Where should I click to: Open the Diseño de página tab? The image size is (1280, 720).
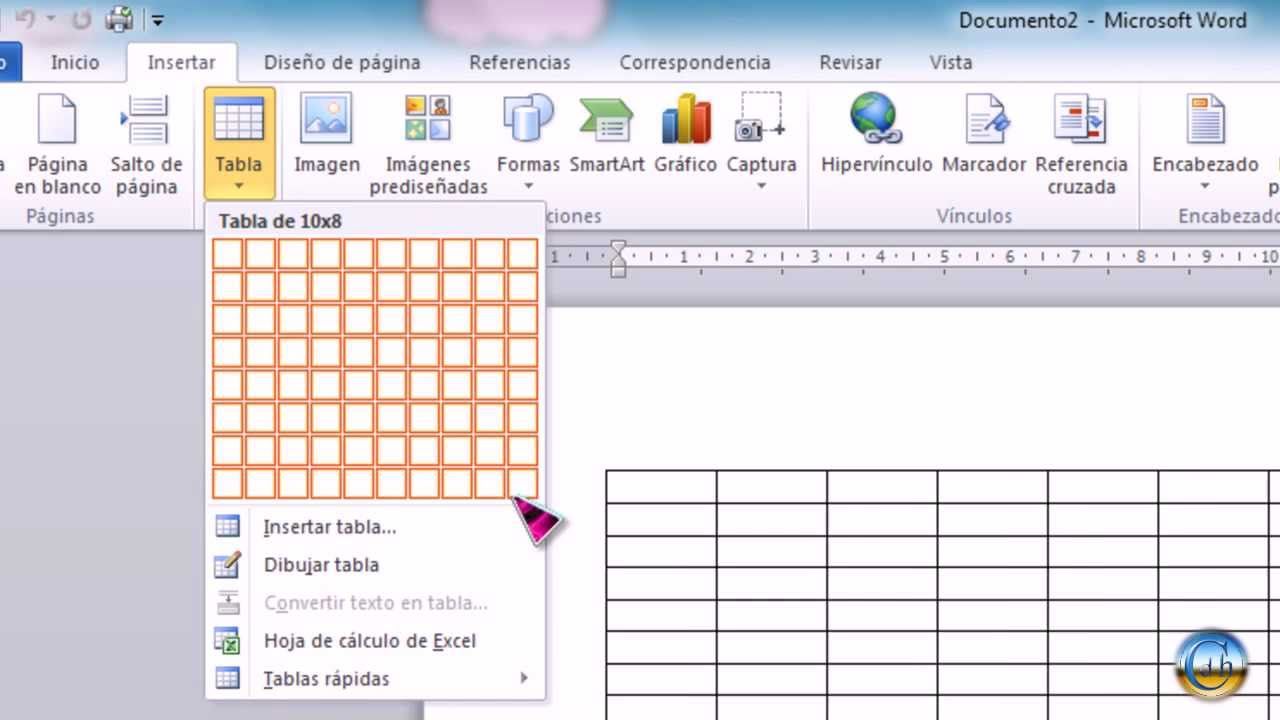pos(342,62)
